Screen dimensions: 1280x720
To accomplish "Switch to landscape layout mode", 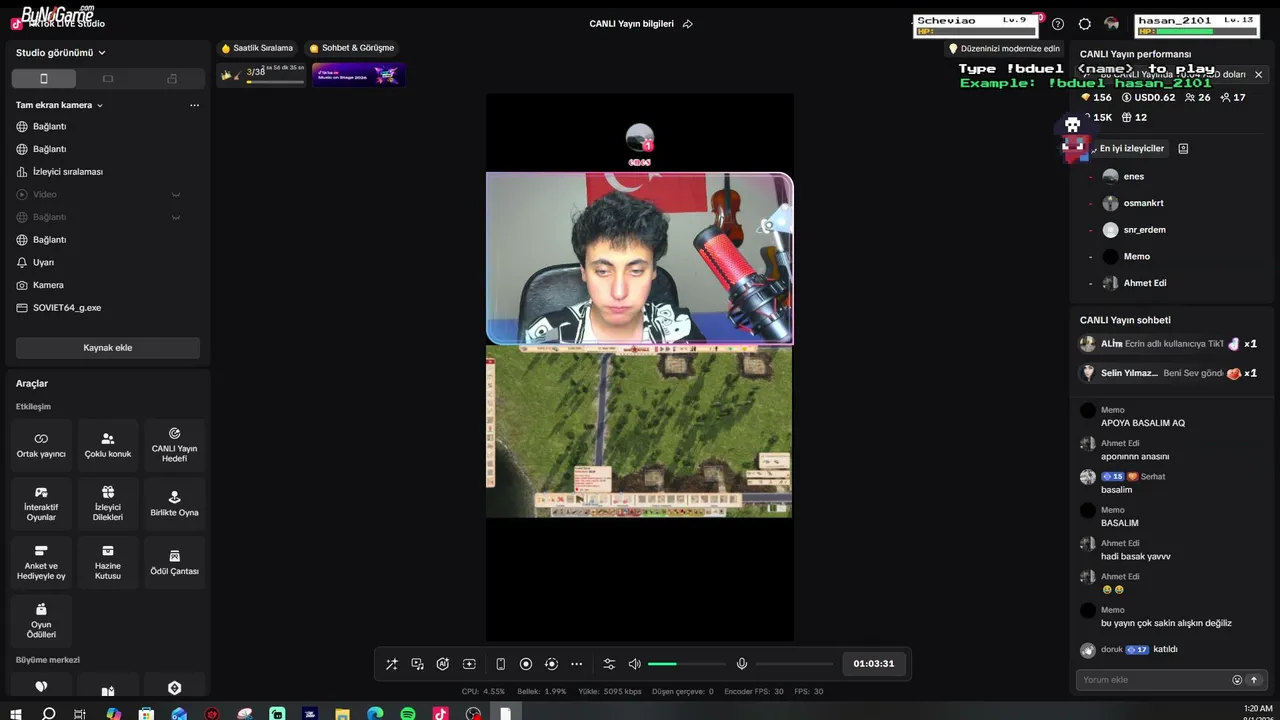I will point(108,79).
